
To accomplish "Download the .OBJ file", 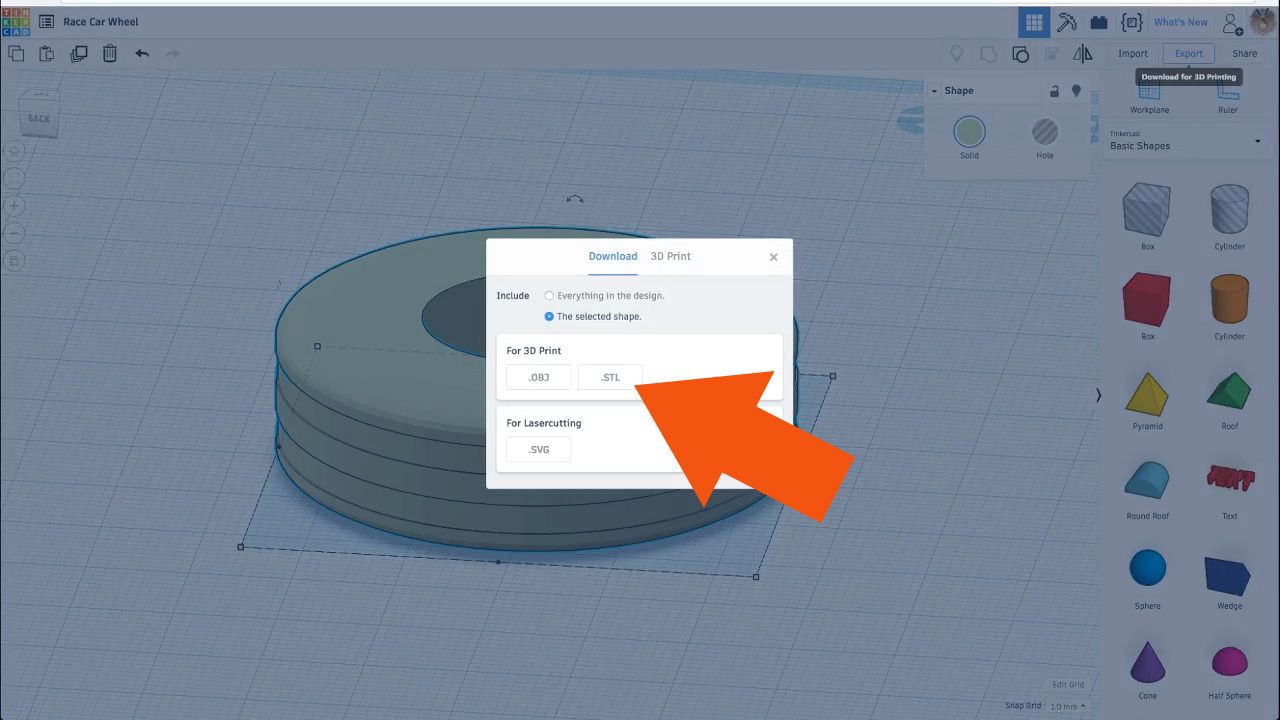I will (x=539, y=377).
